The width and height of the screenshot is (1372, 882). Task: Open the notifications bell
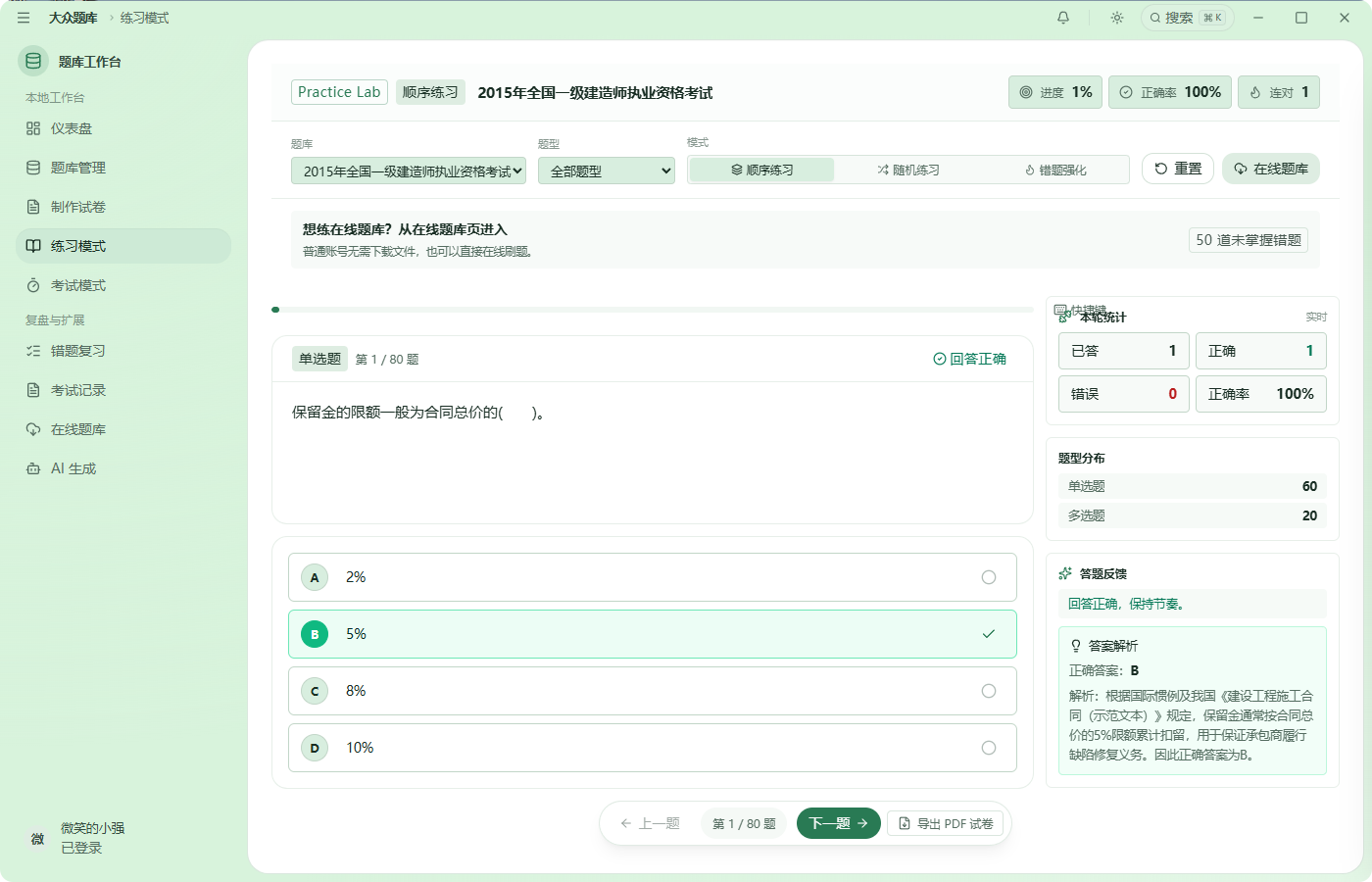tap(1063, 18)
